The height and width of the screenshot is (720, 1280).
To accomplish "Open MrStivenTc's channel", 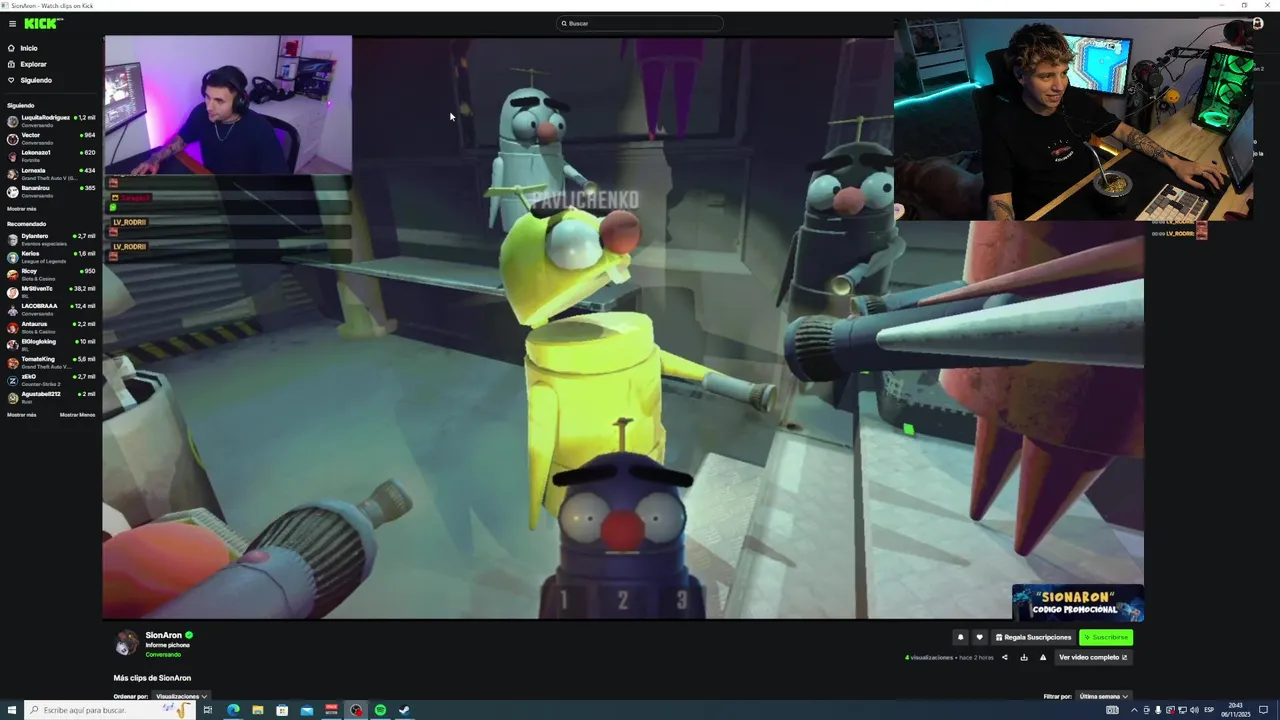I will tap(51, 291).
